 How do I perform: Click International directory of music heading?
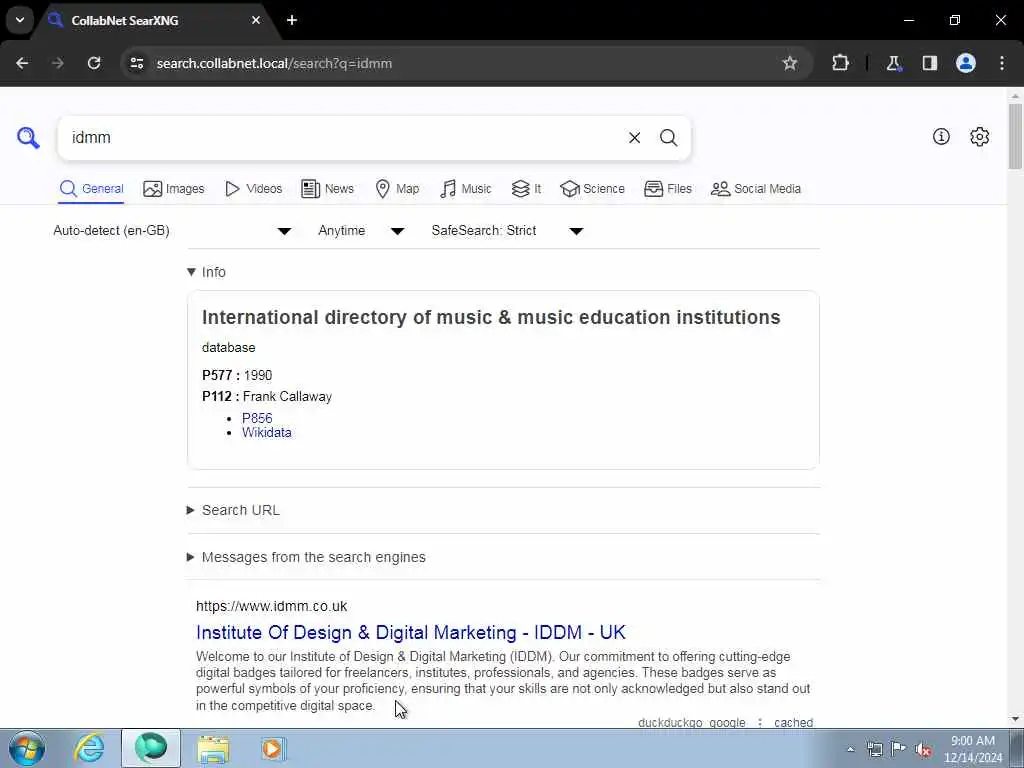491,317
